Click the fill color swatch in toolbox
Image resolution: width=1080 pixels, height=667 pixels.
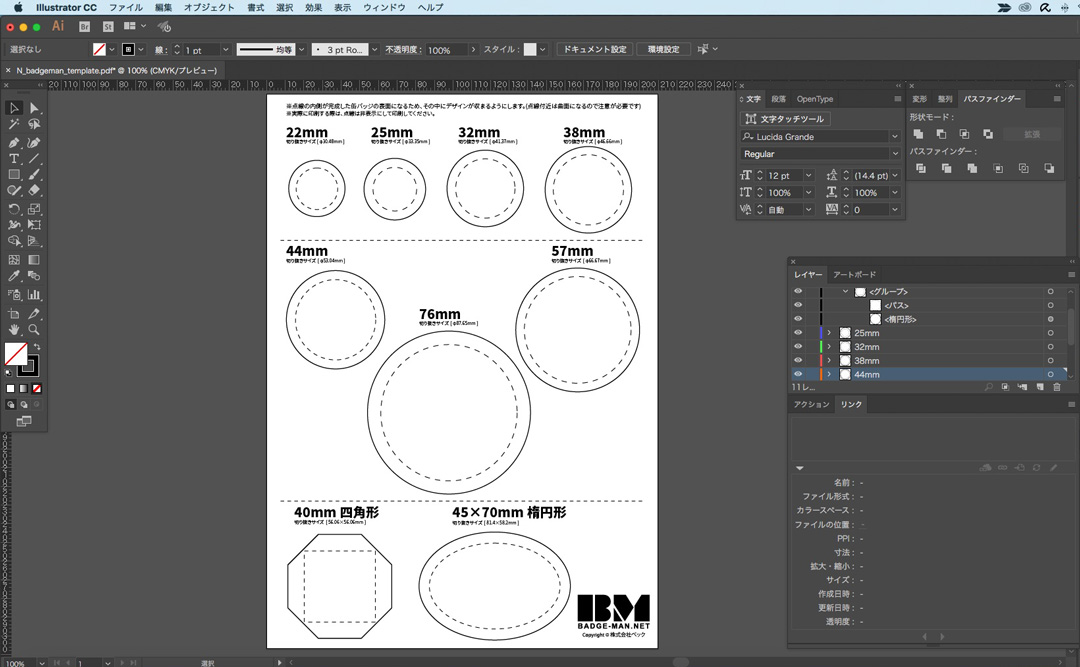[15, 353]
